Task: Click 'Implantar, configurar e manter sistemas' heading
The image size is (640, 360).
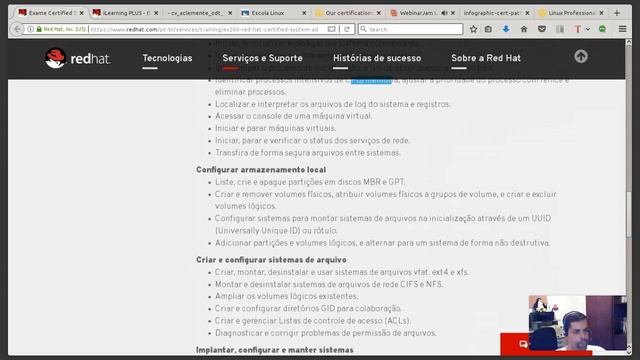Action: point(275,350)
